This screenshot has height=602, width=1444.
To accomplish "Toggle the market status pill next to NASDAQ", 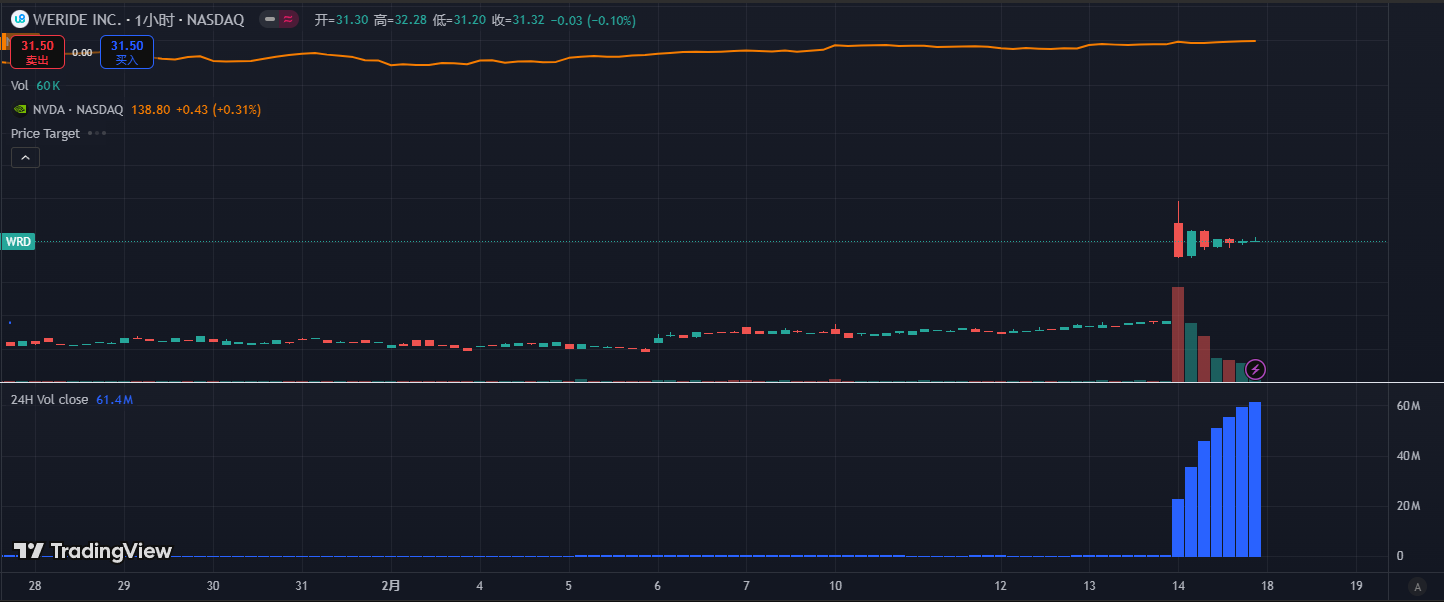I will 278,20.
